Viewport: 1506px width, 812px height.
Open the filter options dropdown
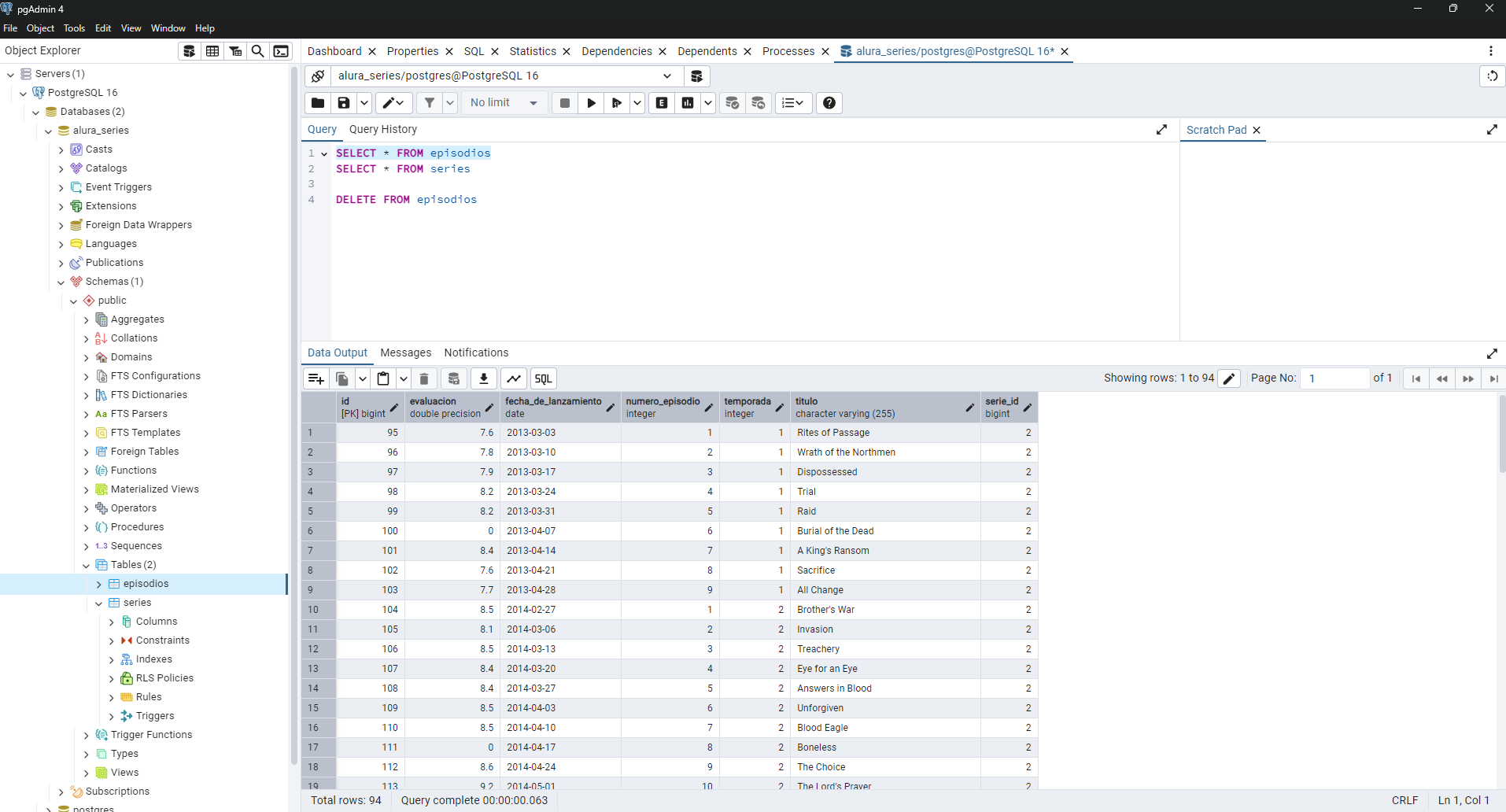click(x=450, y=103)
